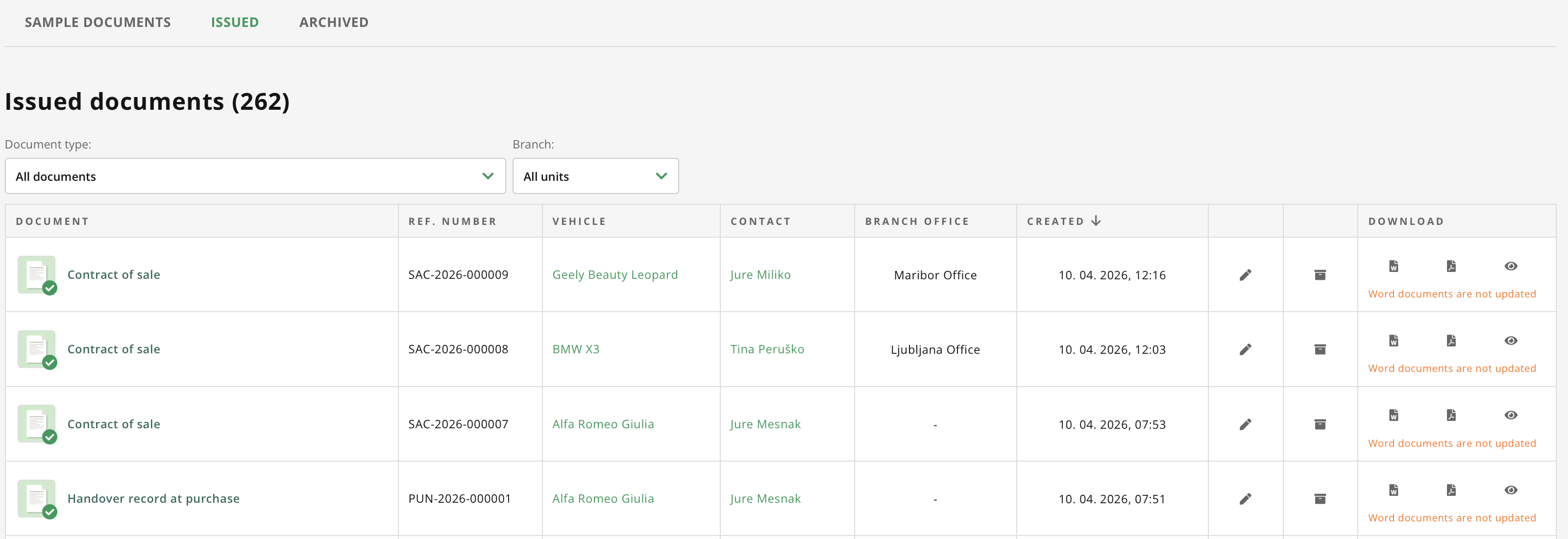Screen dimensions: 1568x539
Task: Archive the BMW X3 contract of sale
Action: coord(1320,349)
